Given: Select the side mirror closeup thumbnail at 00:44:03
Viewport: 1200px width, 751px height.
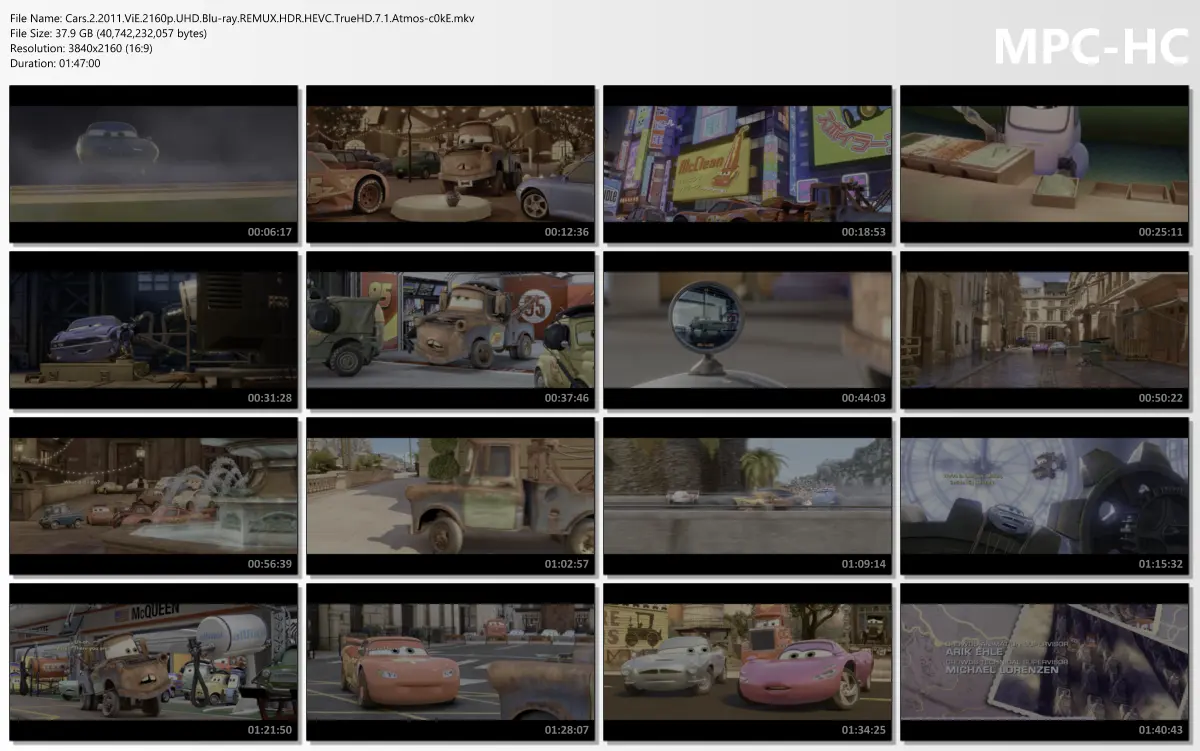Looking at the screenshot, I should 747,331.
